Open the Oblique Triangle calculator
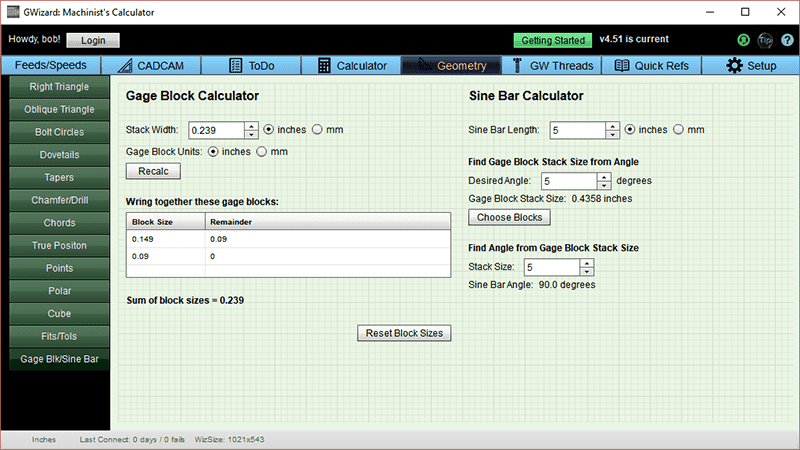This screenshot has height=450, width=800. pyautogui.click(x=59, y=109)
